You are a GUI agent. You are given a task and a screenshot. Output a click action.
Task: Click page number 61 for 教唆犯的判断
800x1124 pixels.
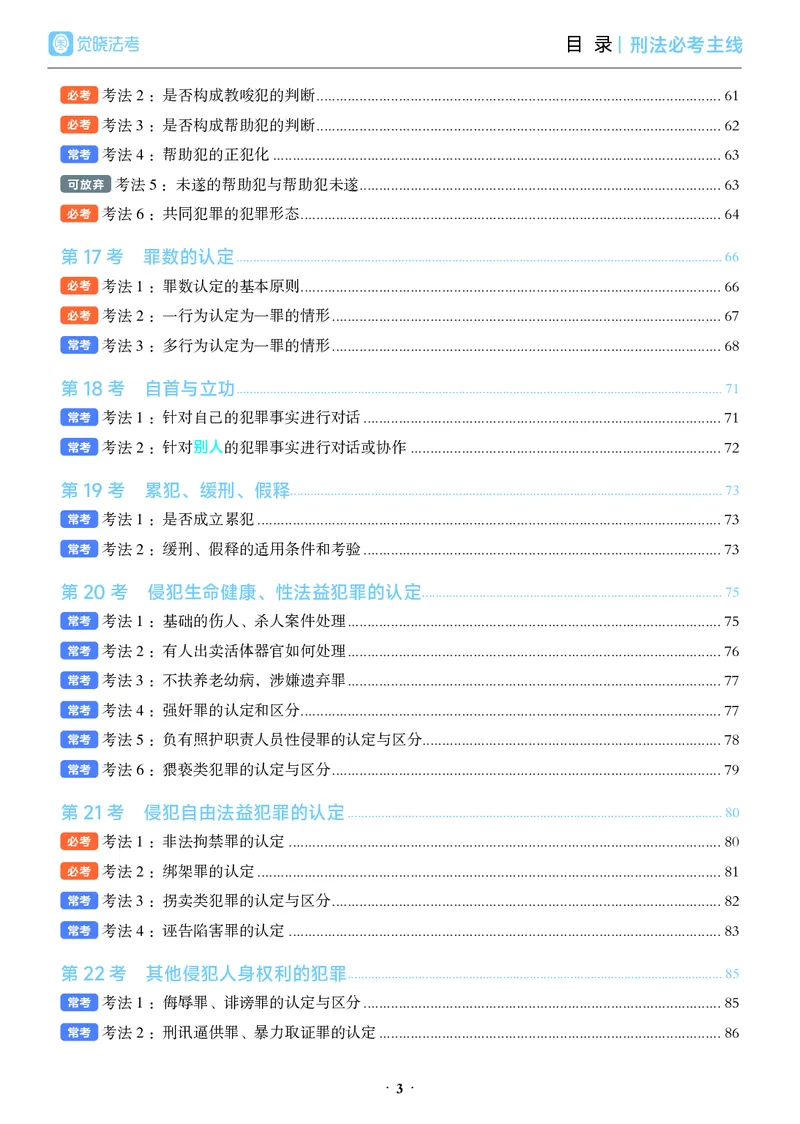coord(731,96)
